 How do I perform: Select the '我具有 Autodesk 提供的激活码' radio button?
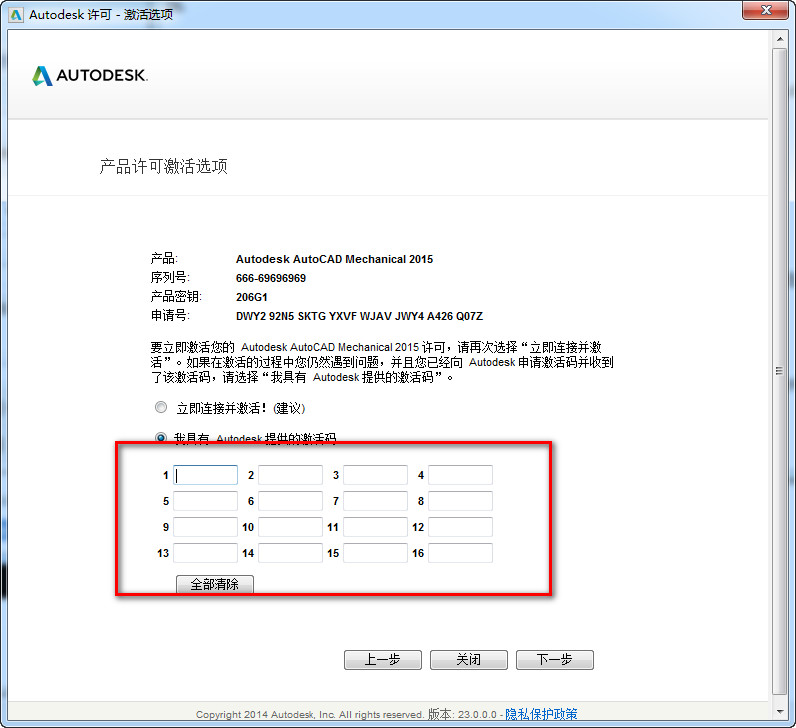point(161,438)
